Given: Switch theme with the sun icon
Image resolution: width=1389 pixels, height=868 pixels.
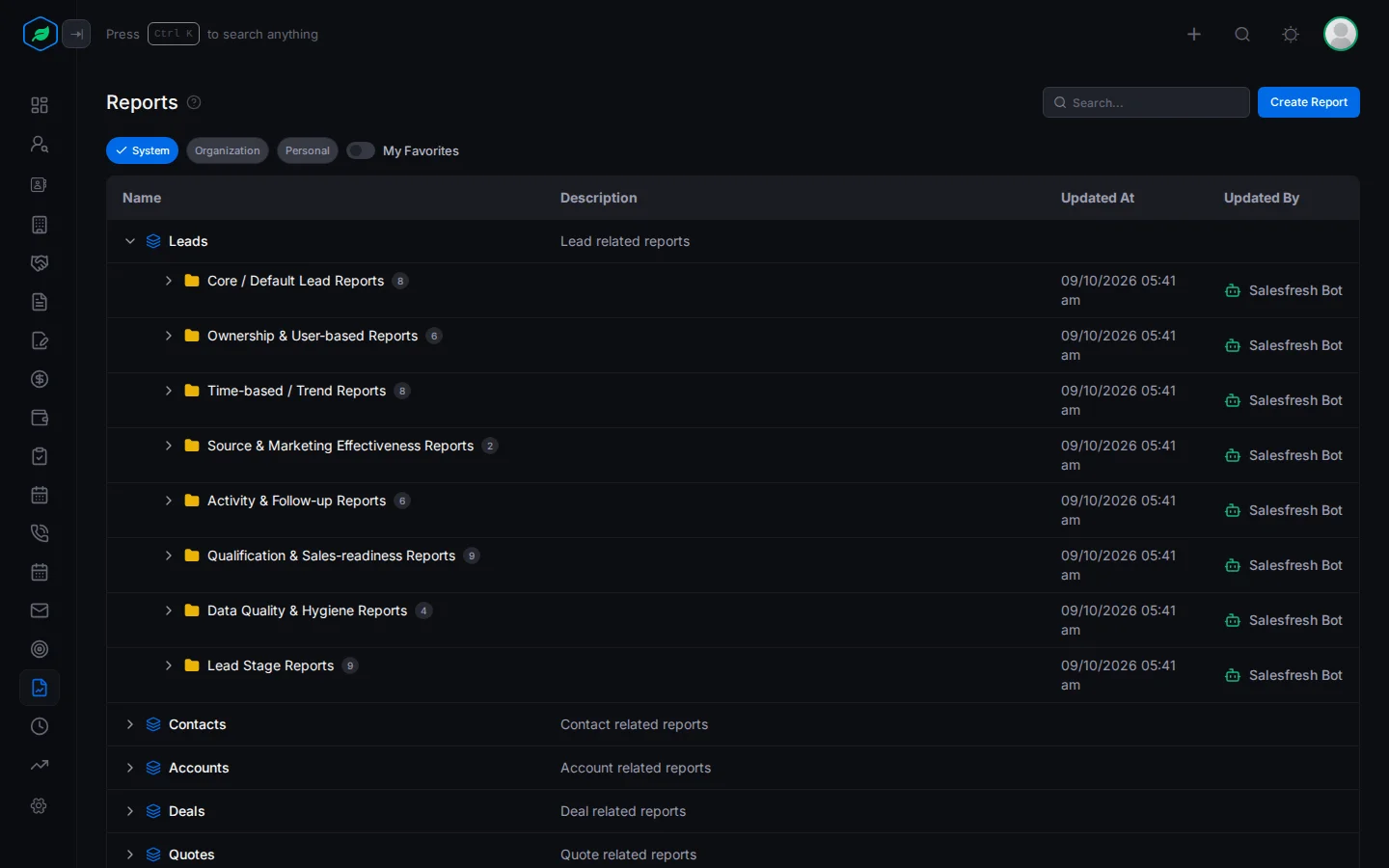Looking at the screenshot, I should tap(1291, 35).
